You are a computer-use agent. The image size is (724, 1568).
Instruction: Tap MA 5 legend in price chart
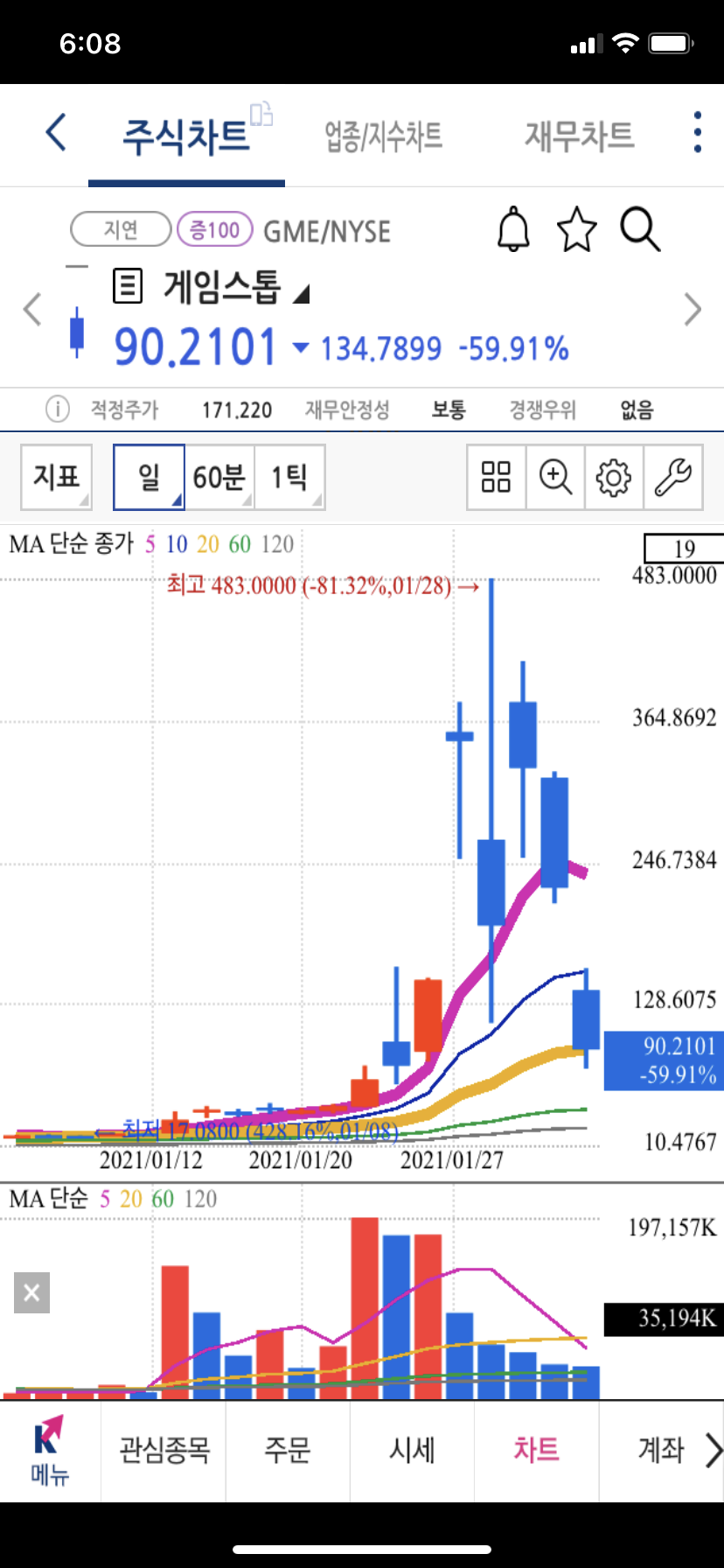pos(150,544)
